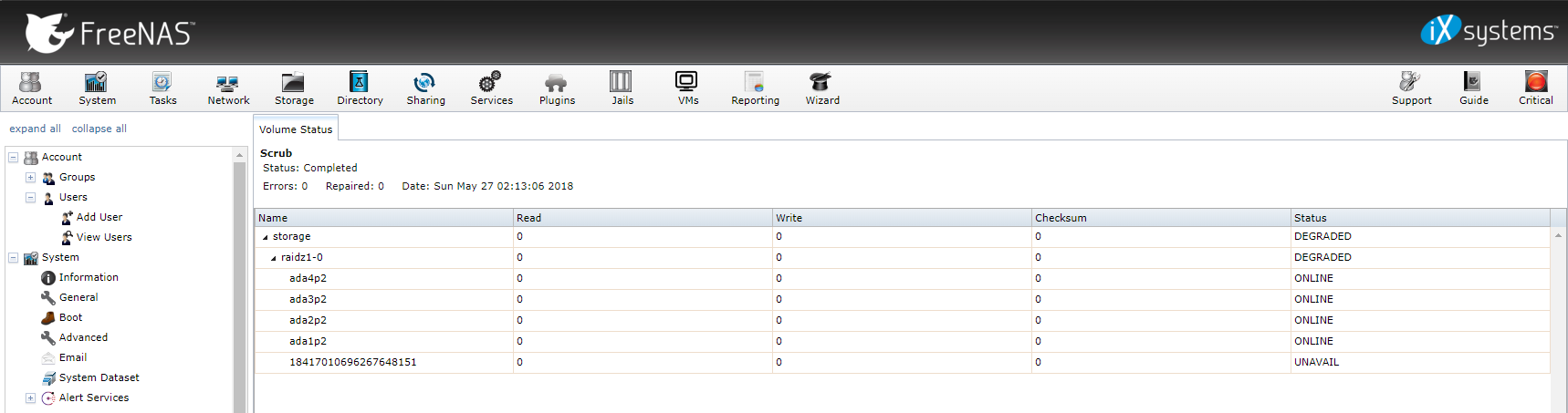Click the Critical alert icon
The image size is (1568, 413).
coord(1536,88)
